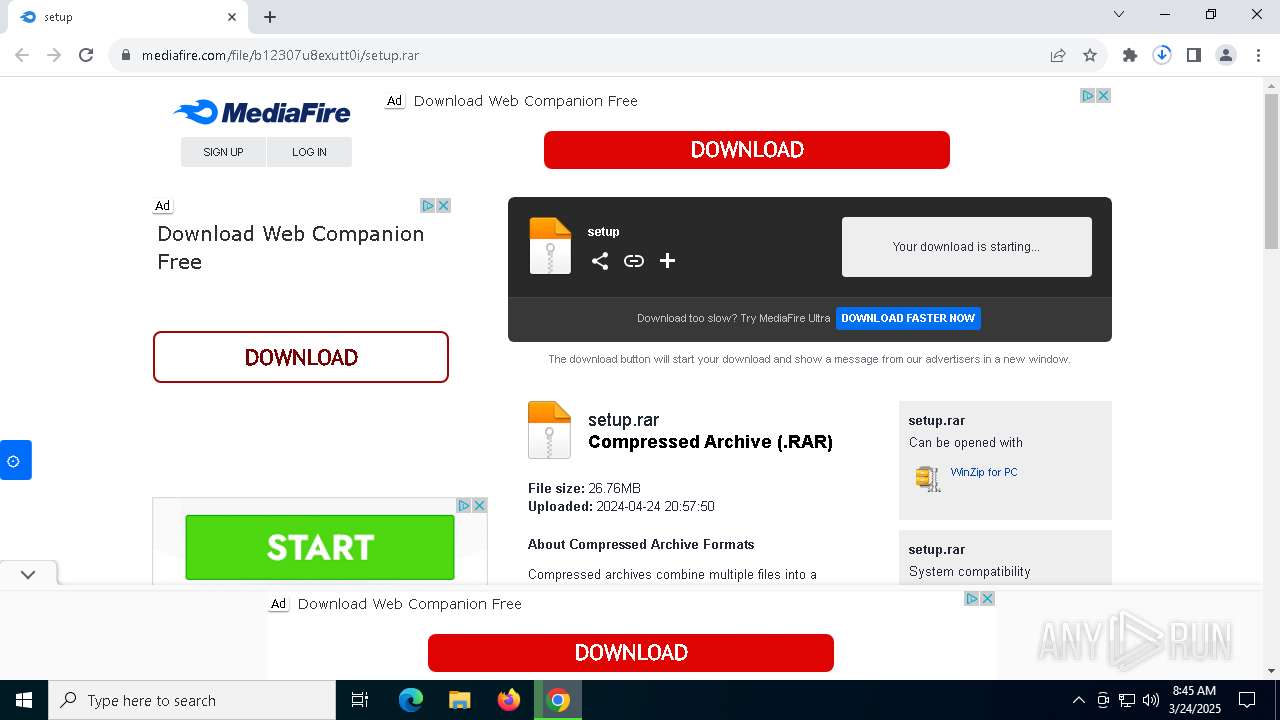Open Chrome three-dot menu
Image resolution: width=1280 pixels, height=720 pixels.
(x=1258, y=55)
